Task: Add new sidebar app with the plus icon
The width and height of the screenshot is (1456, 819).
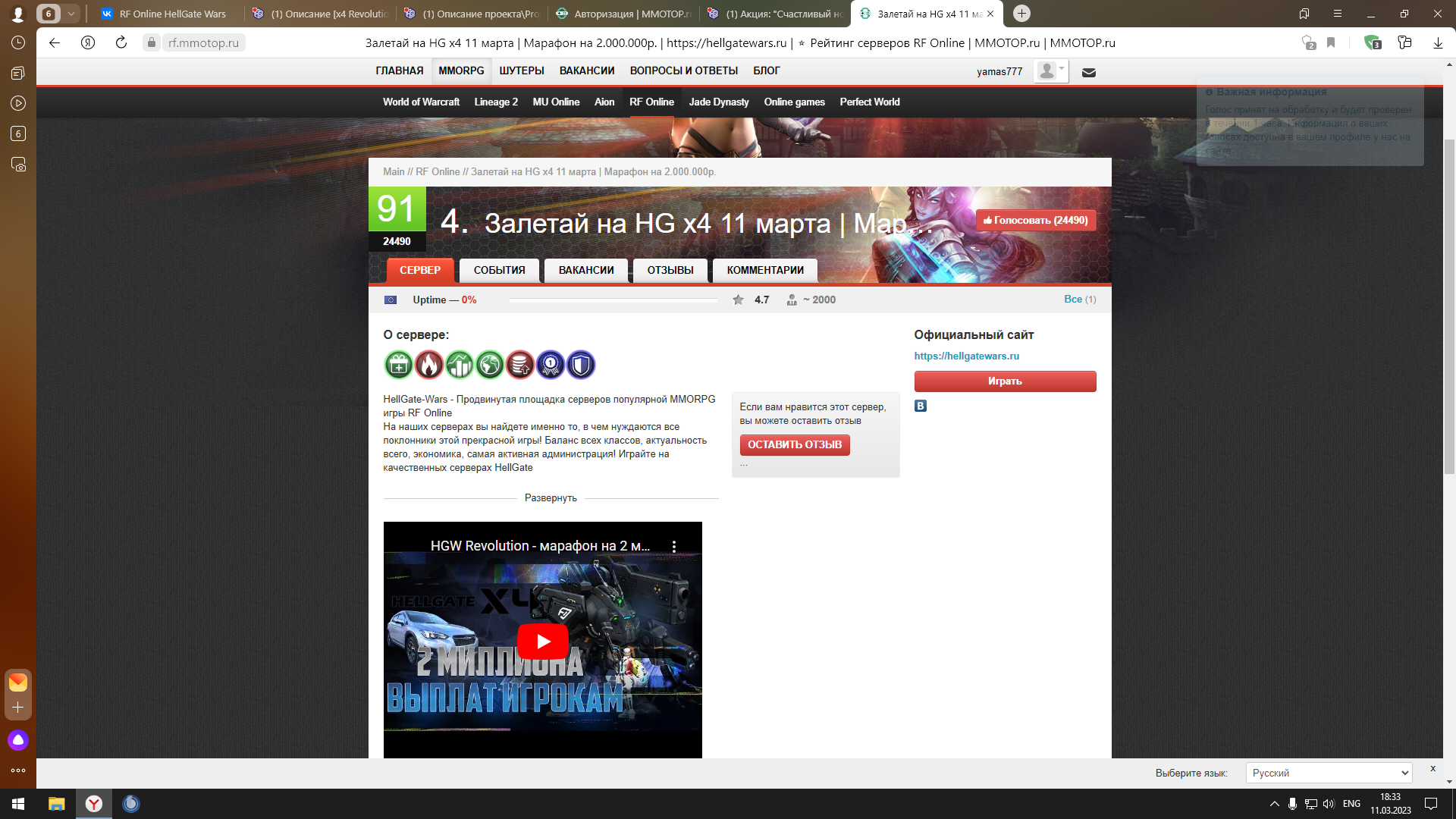Action: click(18, 708)
